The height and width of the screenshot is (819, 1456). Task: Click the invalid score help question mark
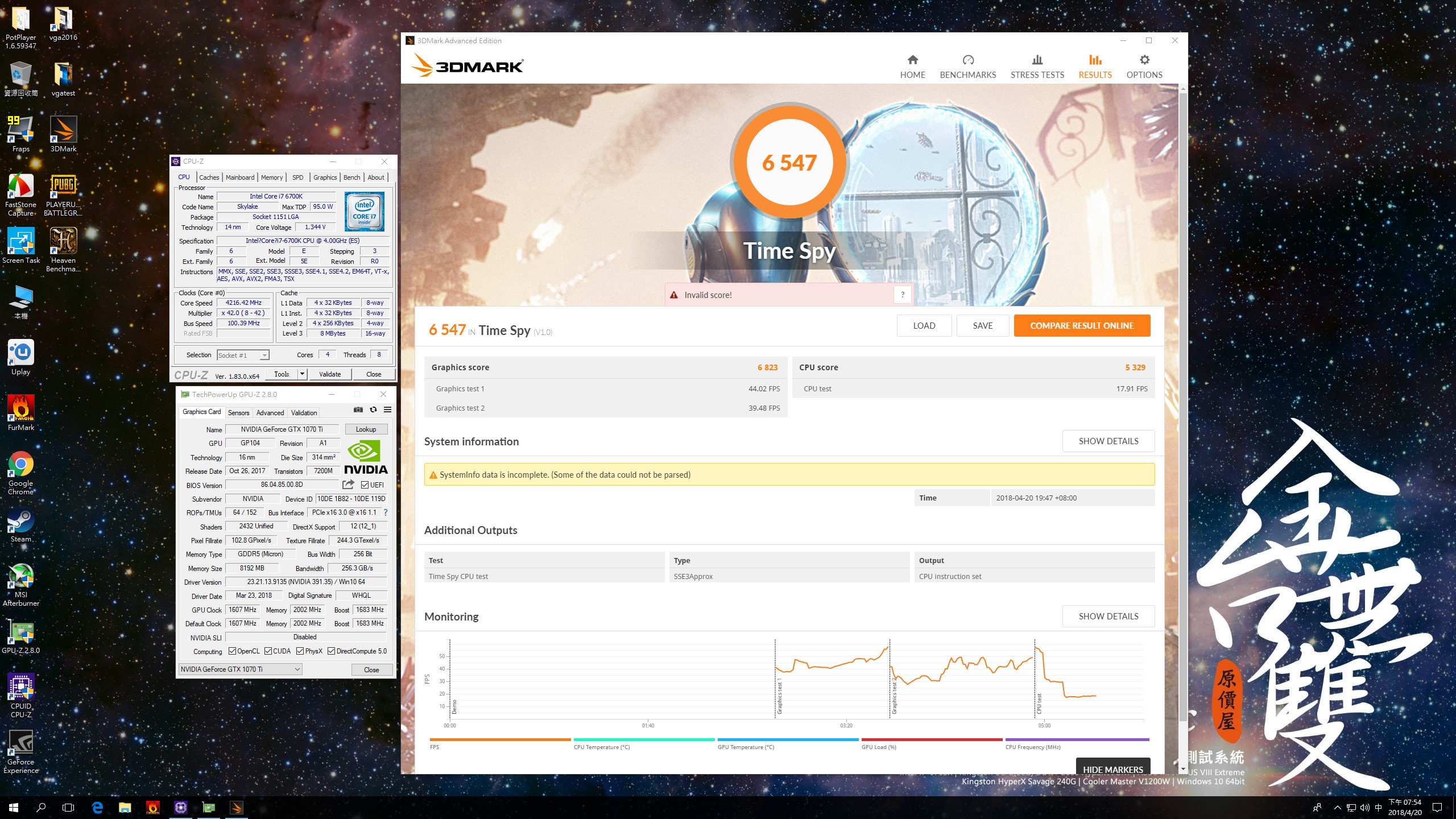pos(903,295)
